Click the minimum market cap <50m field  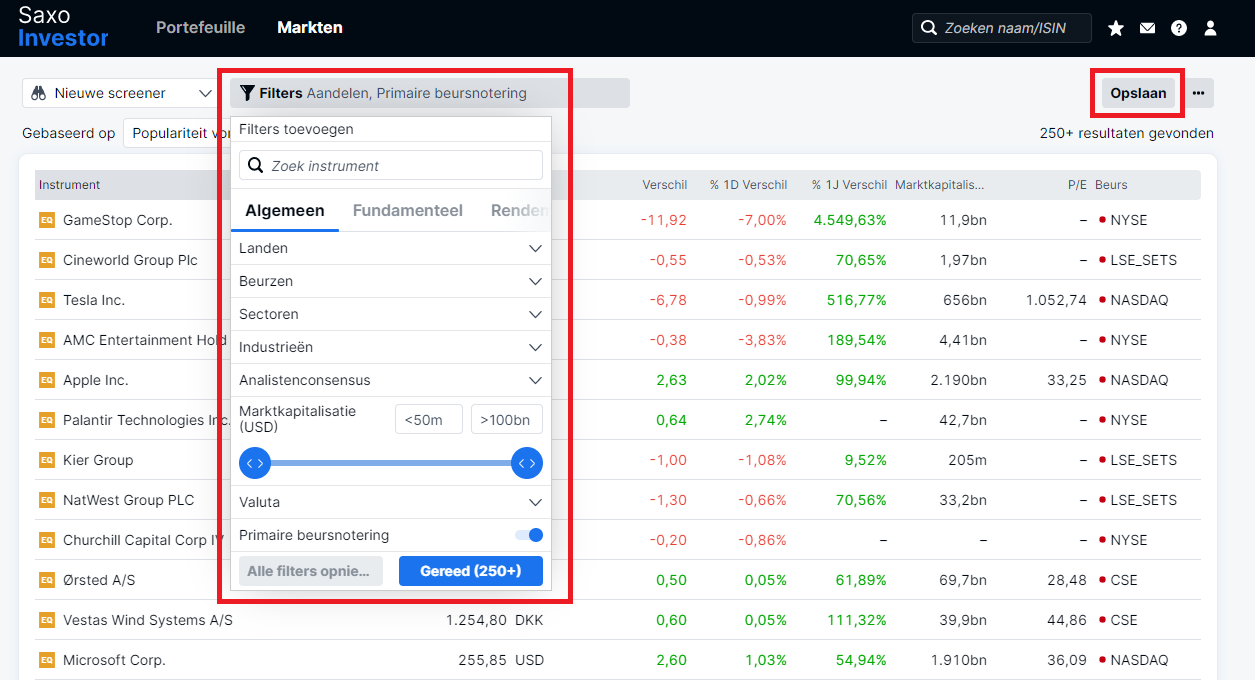coord(429,419)
